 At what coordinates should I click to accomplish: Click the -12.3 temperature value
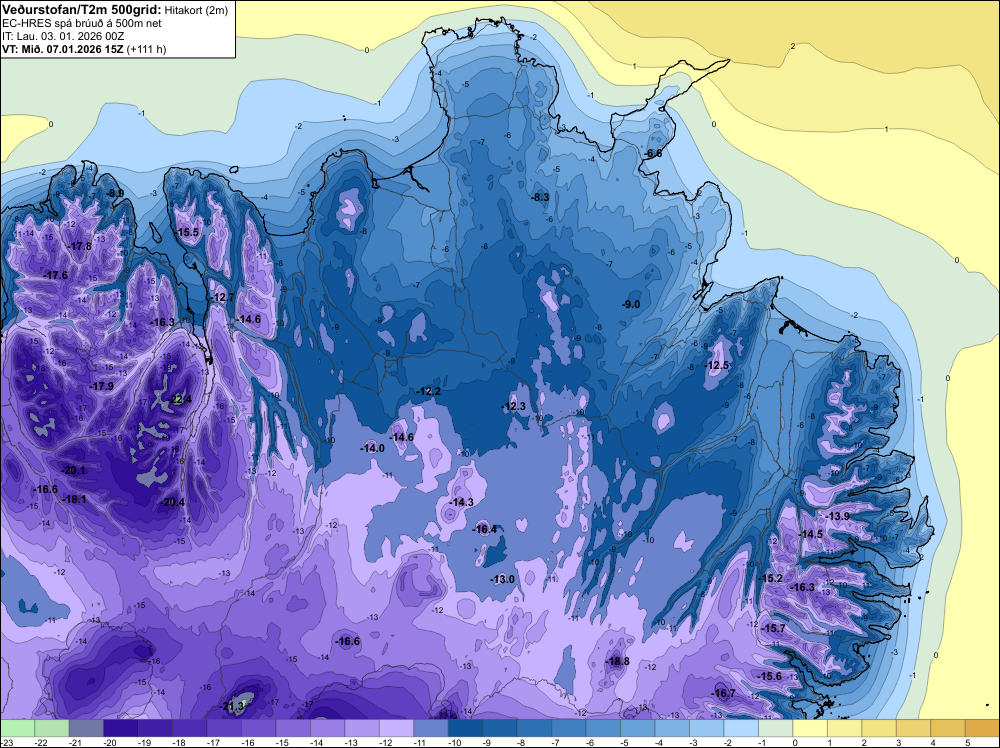[x=514, y=406]
